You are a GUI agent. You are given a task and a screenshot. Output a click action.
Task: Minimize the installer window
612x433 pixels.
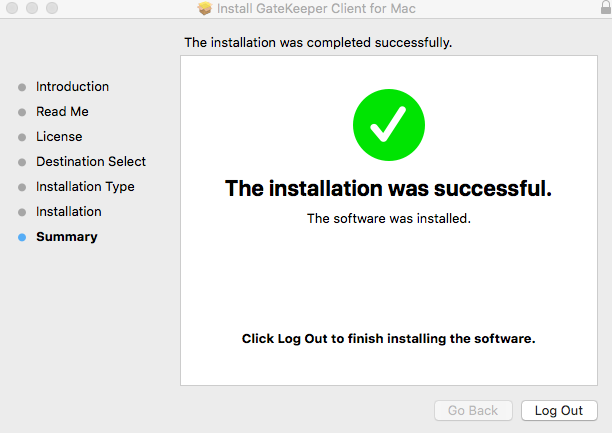[x=31, y=8]
